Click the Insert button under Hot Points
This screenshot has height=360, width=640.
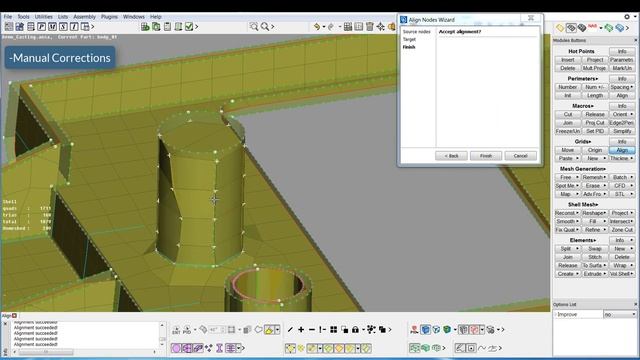point(567,60)
